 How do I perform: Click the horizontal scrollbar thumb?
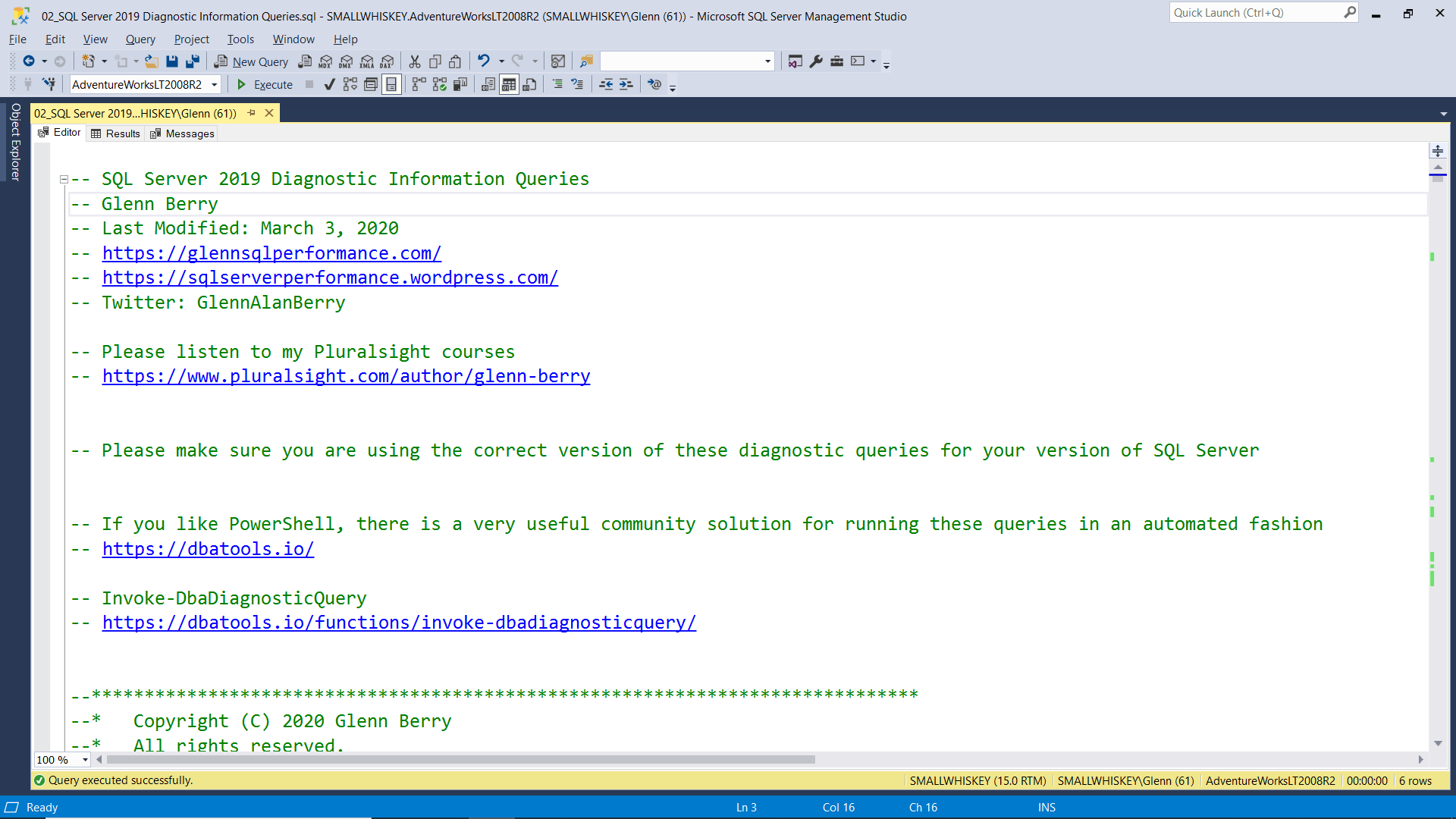tap(460, 759)
